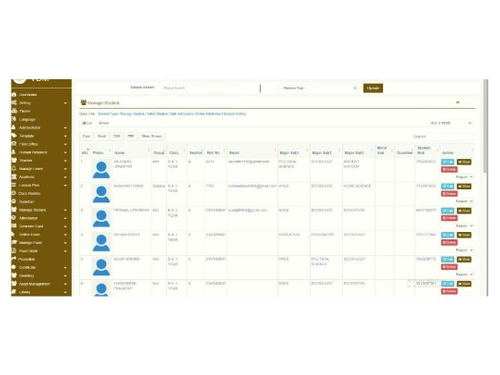The height and width of the screenshot is (375, 500).
Task: Open the Bulk Admission quick link
Action: click(181, 114)
